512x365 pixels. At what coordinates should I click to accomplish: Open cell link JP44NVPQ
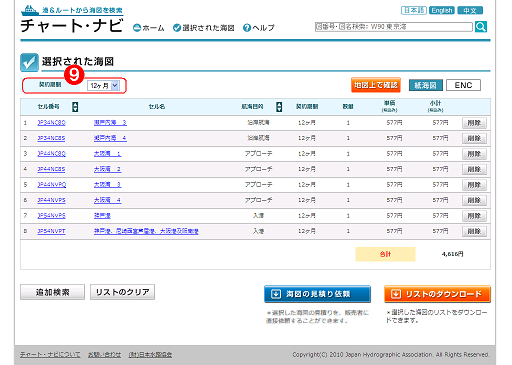pos(52,185)
